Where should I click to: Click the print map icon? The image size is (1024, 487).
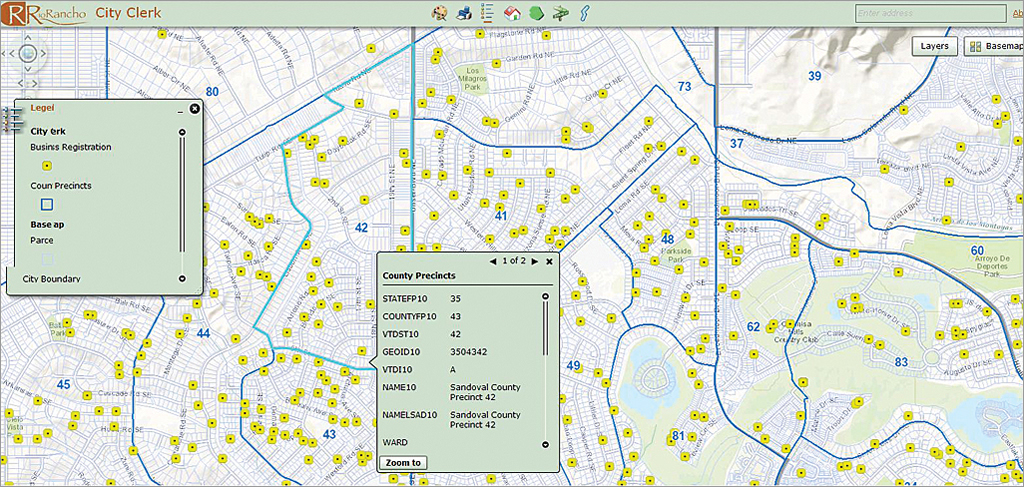pyautogui.click(x=464, y=13)
